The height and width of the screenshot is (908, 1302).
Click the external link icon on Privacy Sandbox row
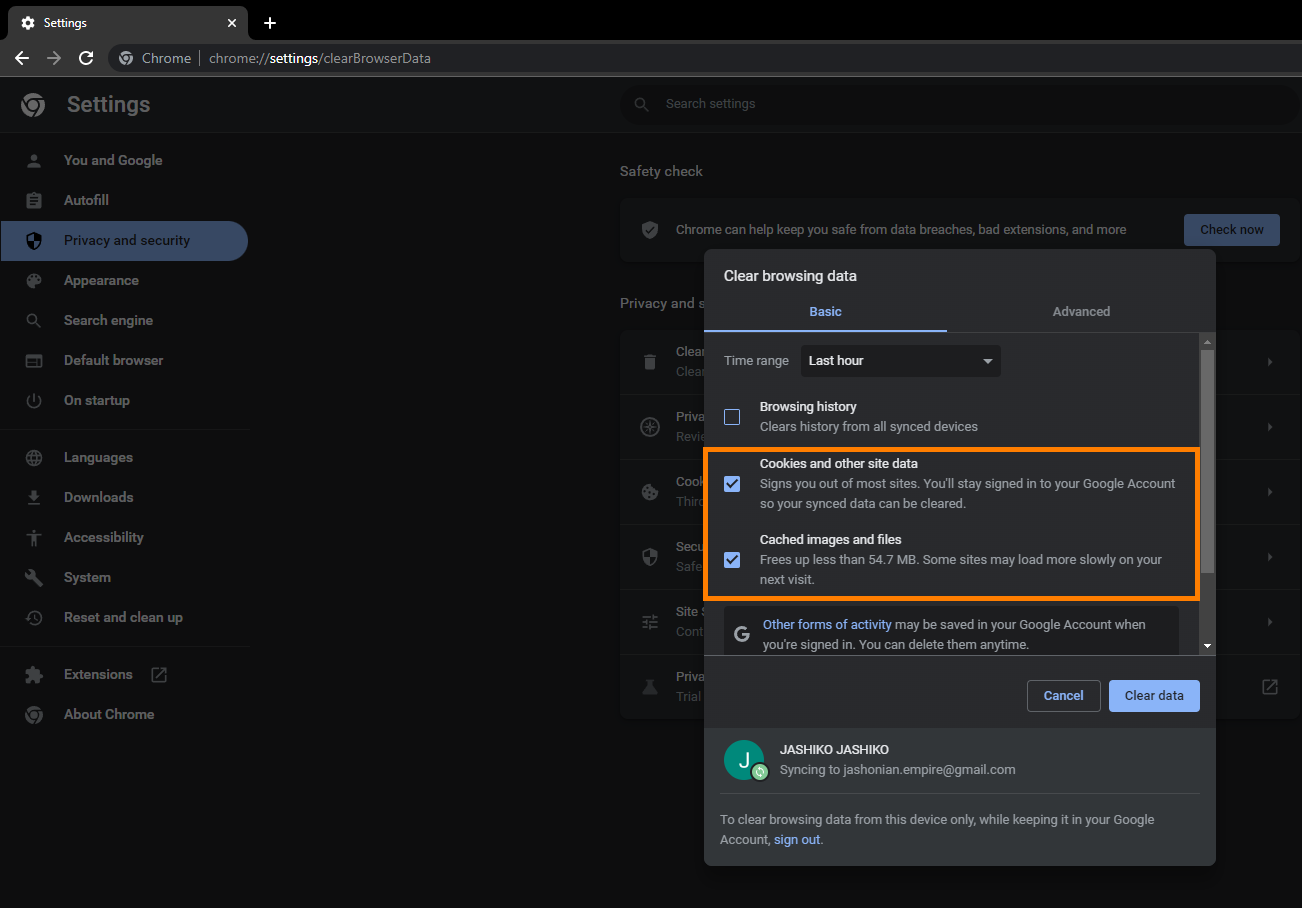coord(1270,686)
